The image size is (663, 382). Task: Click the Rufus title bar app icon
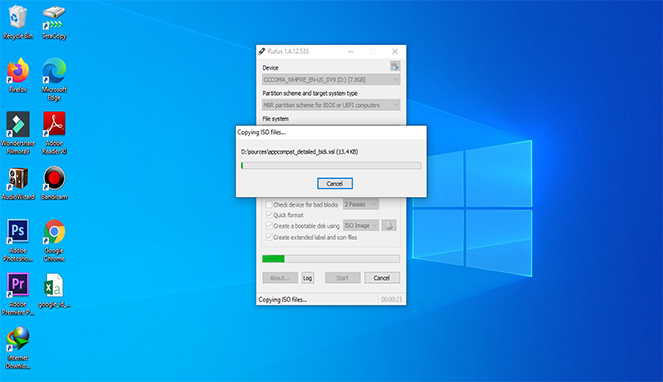[x=262, y=51]
